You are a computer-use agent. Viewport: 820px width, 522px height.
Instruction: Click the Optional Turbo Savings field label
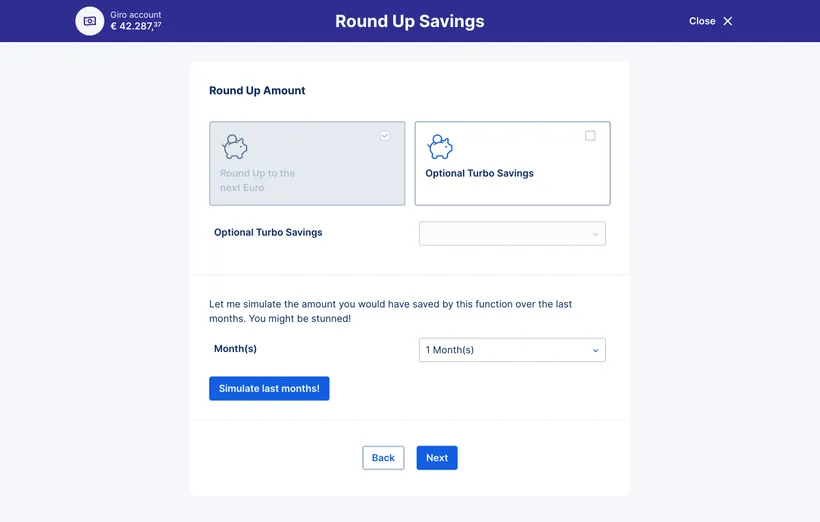pyautogui.click(x=268, y=232)
